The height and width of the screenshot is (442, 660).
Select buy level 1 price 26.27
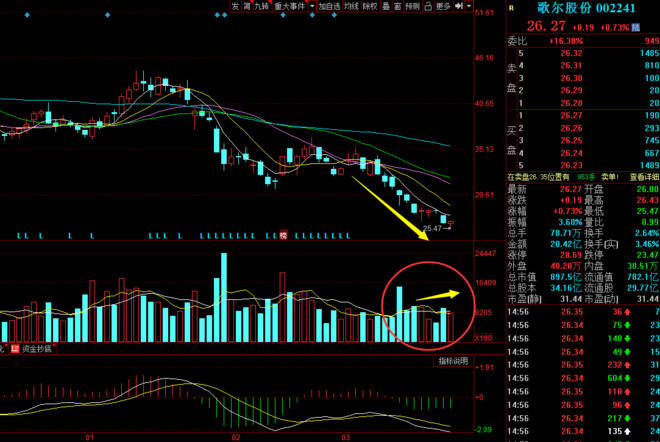coord(571,115)
